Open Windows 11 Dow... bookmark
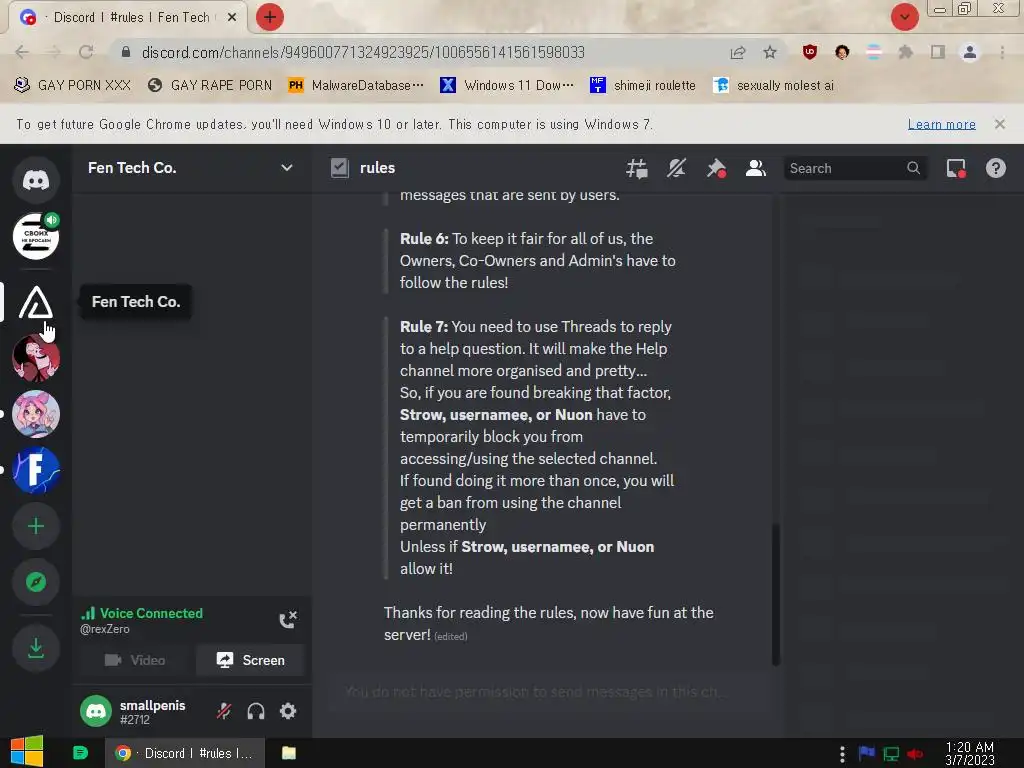1024x768 pixels. click(x=508, y=85)
